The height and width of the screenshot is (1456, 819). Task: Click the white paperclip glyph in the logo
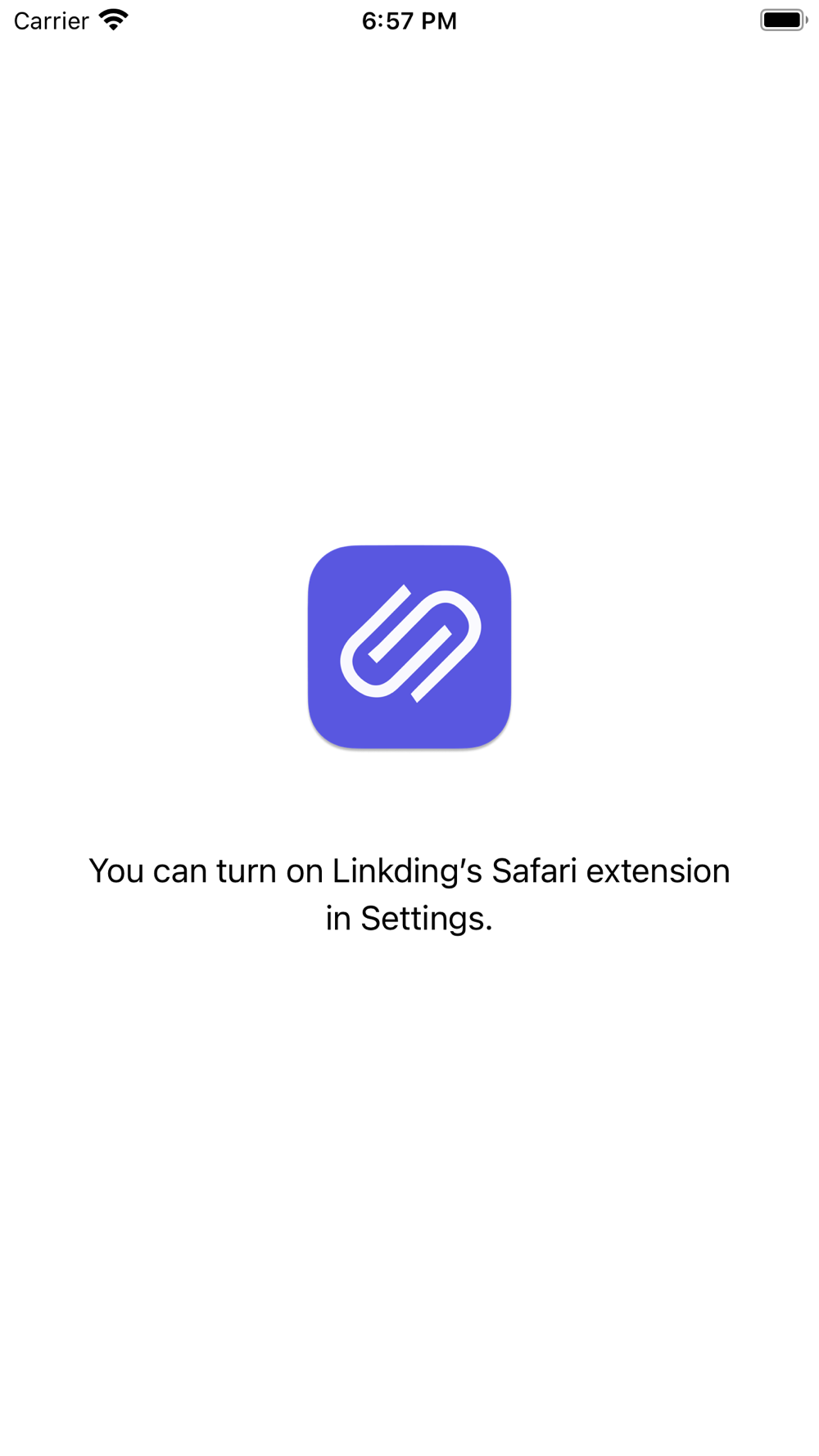[x=410, y=644]
